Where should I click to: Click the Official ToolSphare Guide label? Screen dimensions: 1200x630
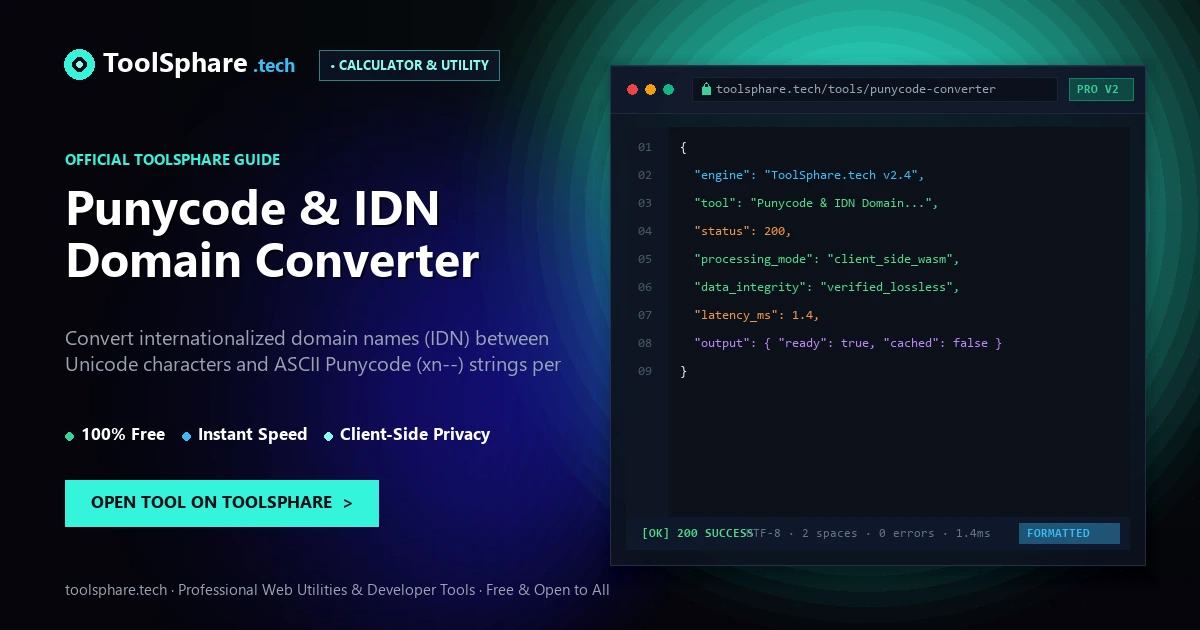click(173, 159)
